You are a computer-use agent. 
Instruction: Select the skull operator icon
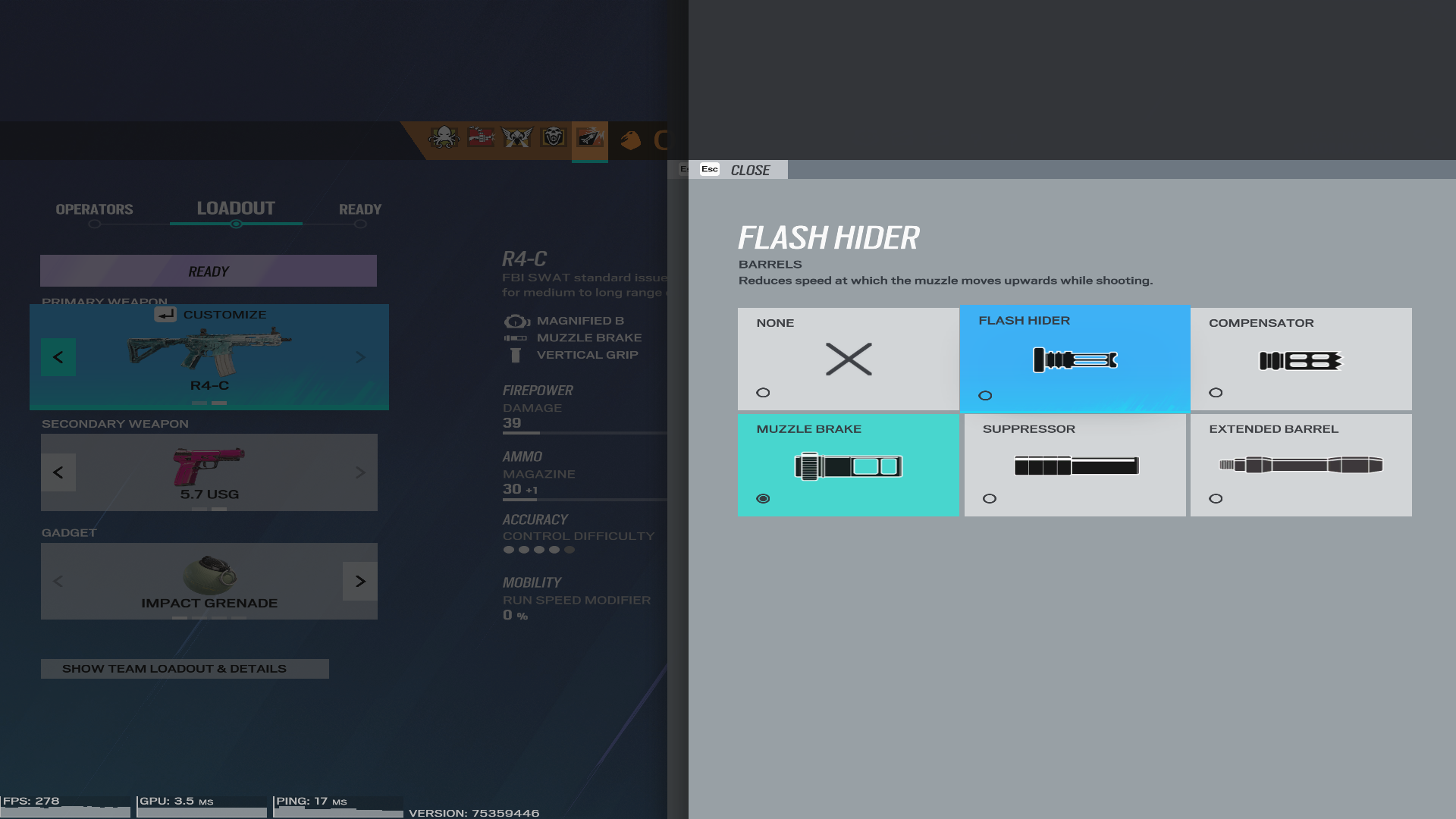tap(554, 137)
